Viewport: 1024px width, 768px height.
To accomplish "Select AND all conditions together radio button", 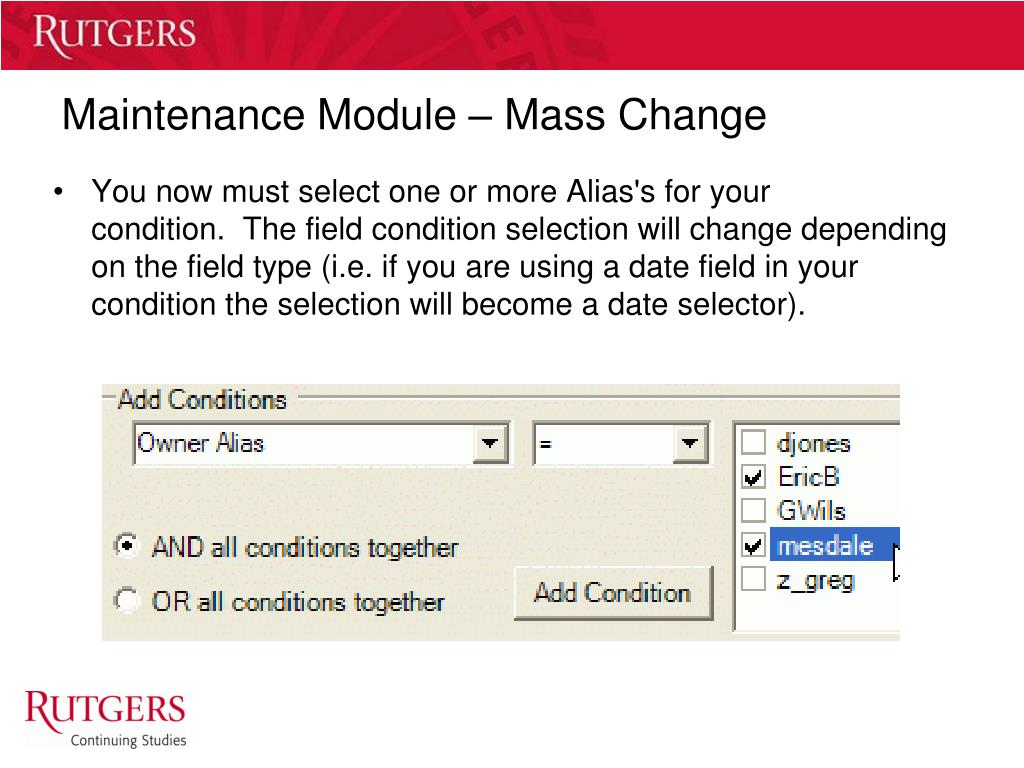I will tap(127, 545).
